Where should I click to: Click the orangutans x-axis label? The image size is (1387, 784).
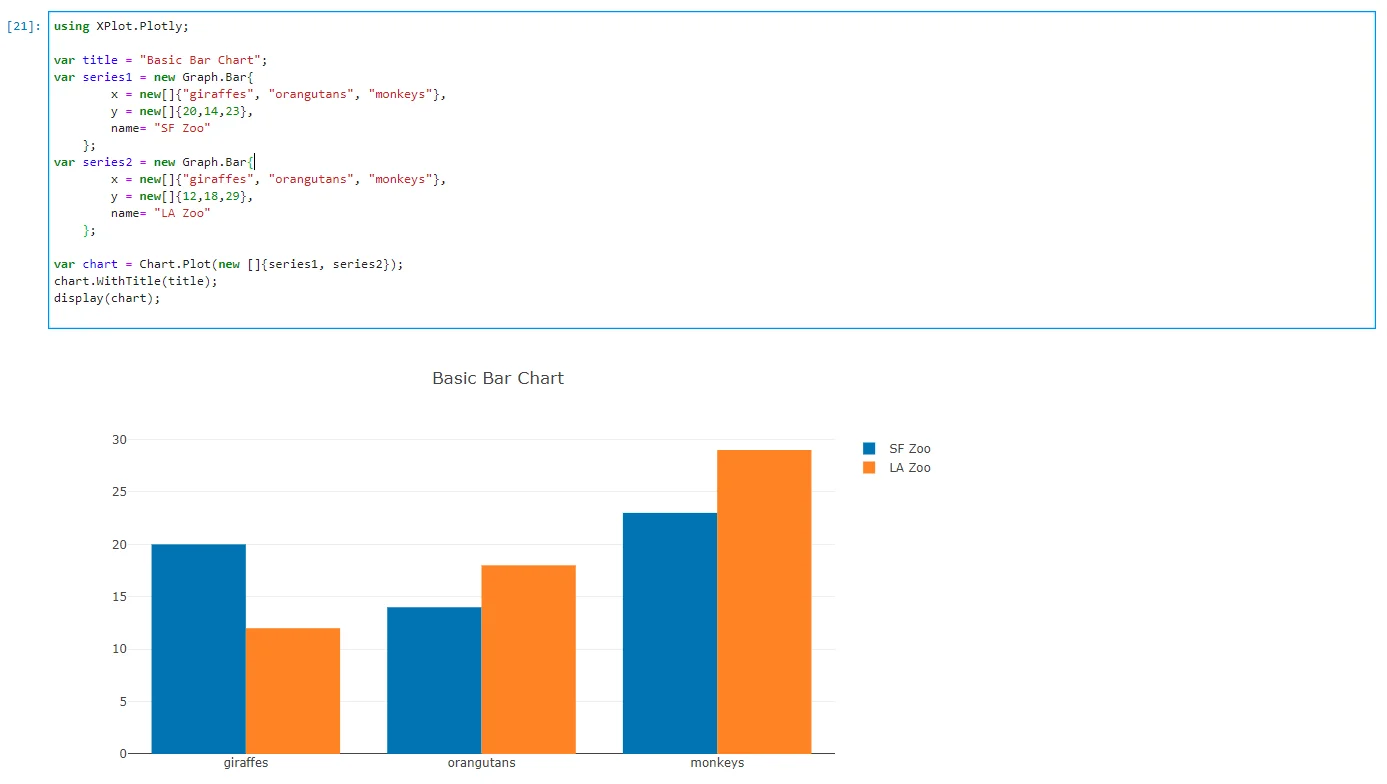481,763
